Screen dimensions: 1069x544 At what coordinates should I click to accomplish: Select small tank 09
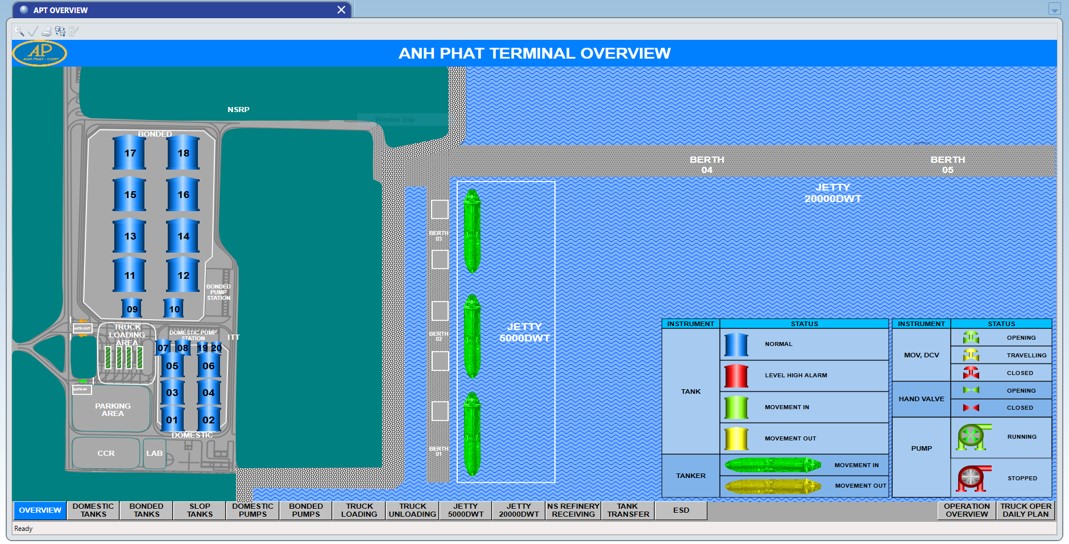point(132,308)
